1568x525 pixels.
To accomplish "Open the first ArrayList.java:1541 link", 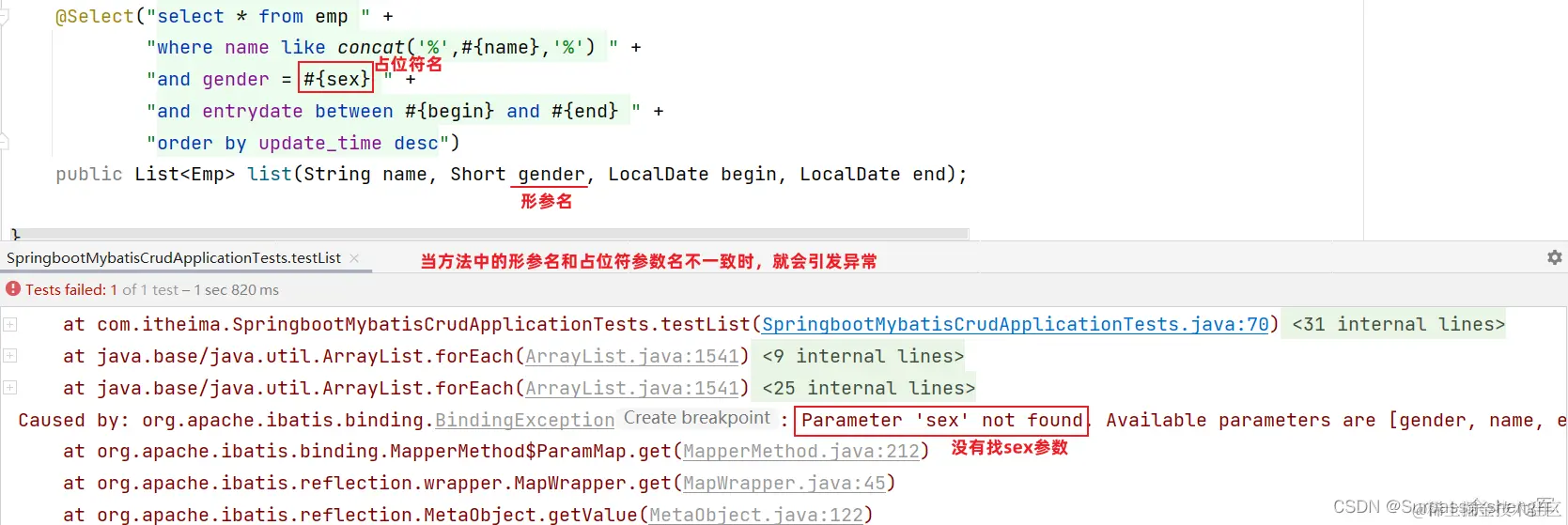I will click(632, 356).
